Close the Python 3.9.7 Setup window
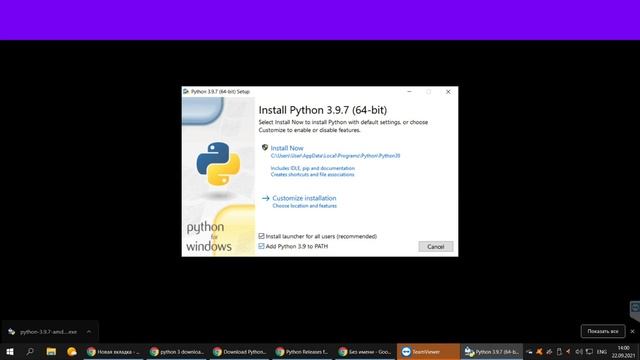 [x=448, y=92]
